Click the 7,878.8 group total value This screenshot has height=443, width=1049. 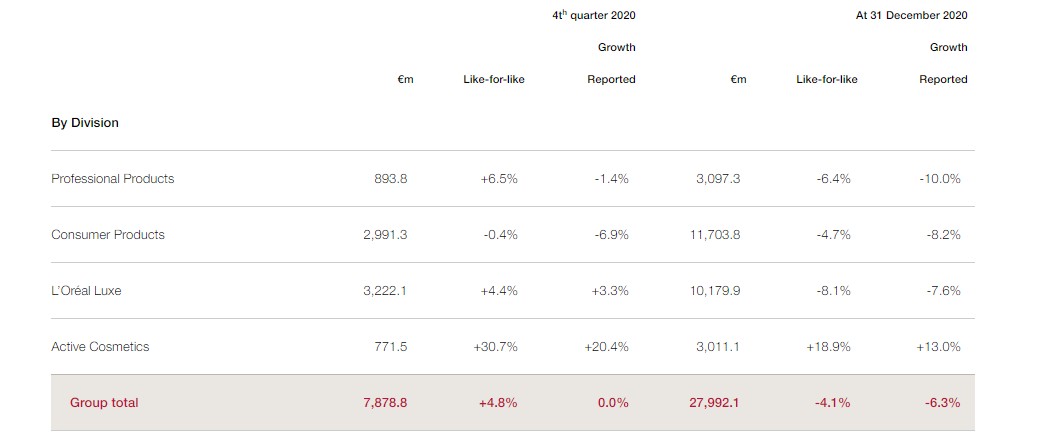[x=385, y=403]
